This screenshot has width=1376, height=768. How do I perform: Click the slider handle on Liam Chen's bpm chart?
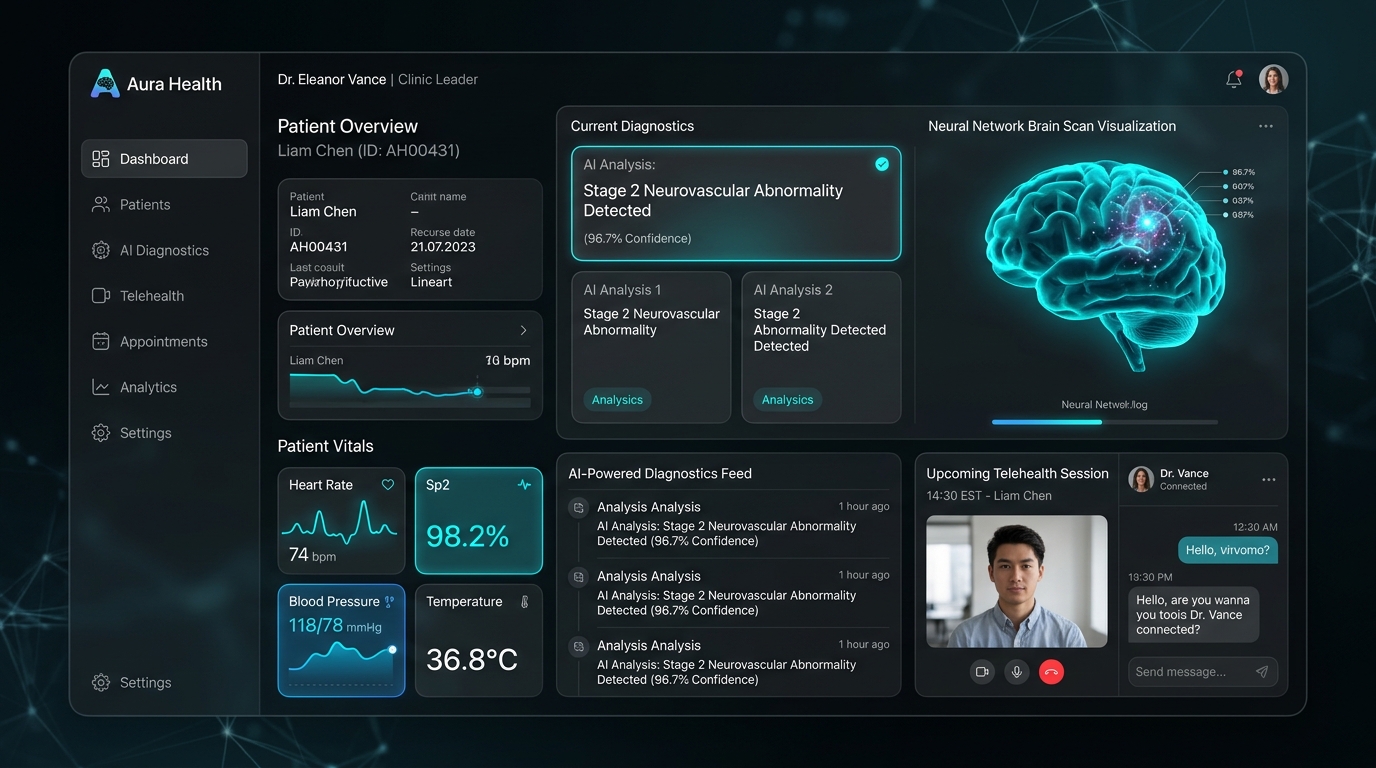(x=477, y=391)
